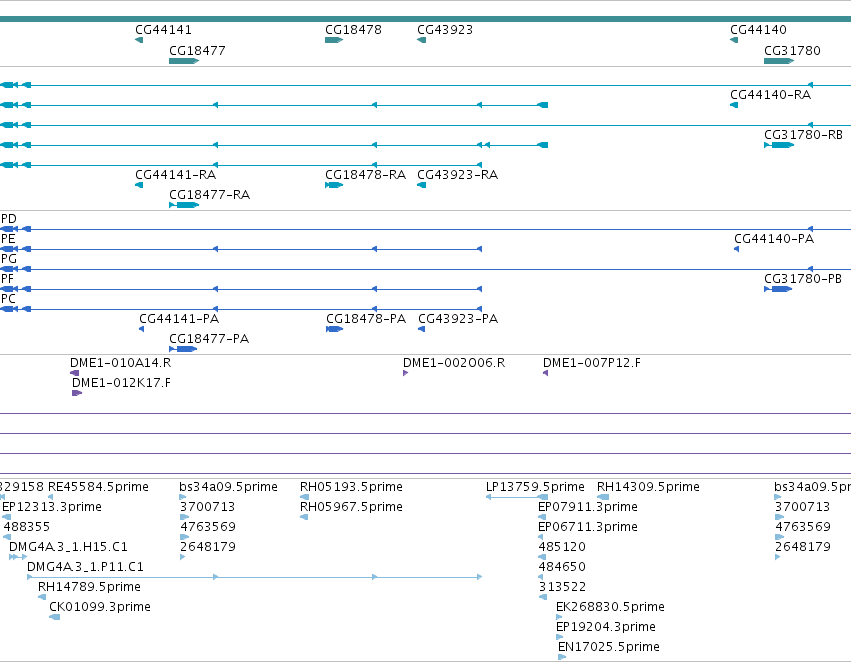This screenshot has width=851, height=662.
Task: Click the CG44140-PA protein label
Action: (x=774, y=239)
